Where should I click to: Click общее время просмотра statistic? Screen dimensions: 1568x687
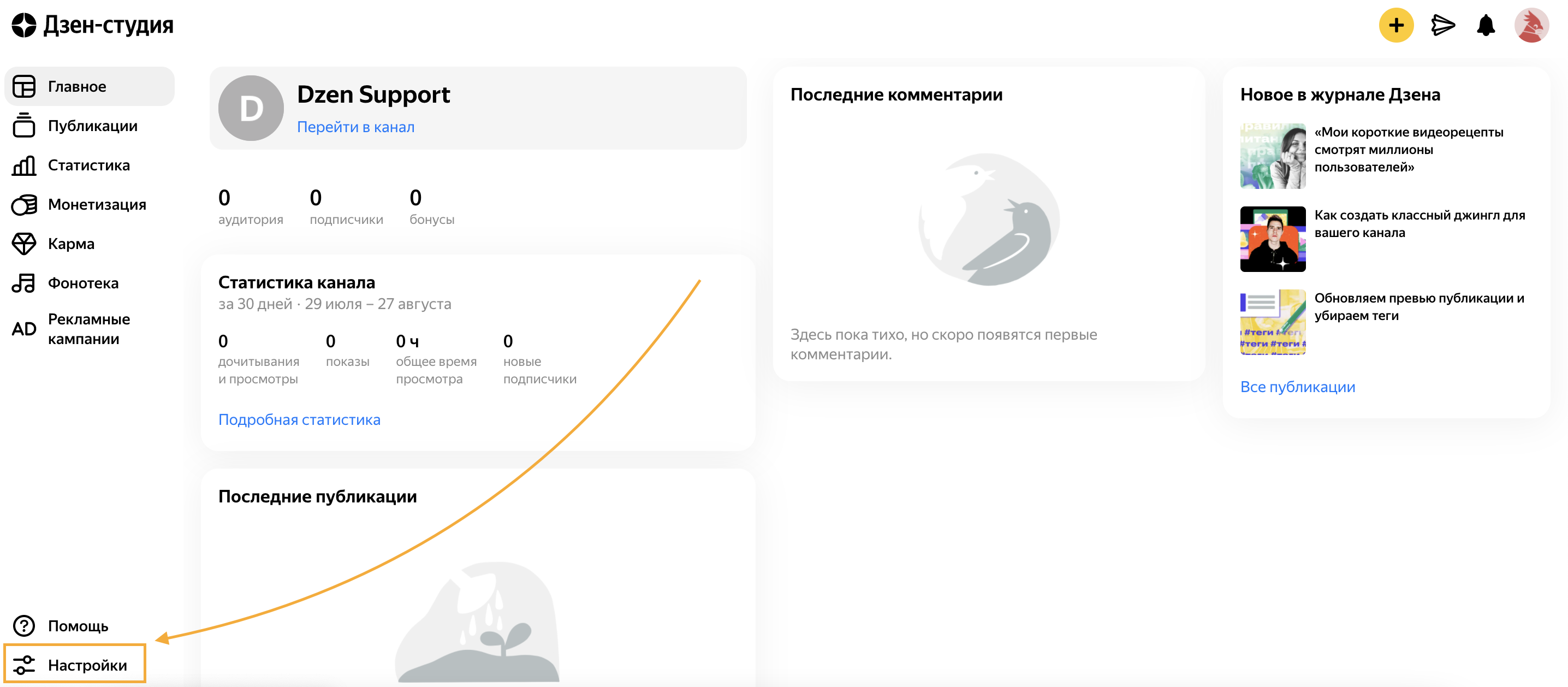436,359
